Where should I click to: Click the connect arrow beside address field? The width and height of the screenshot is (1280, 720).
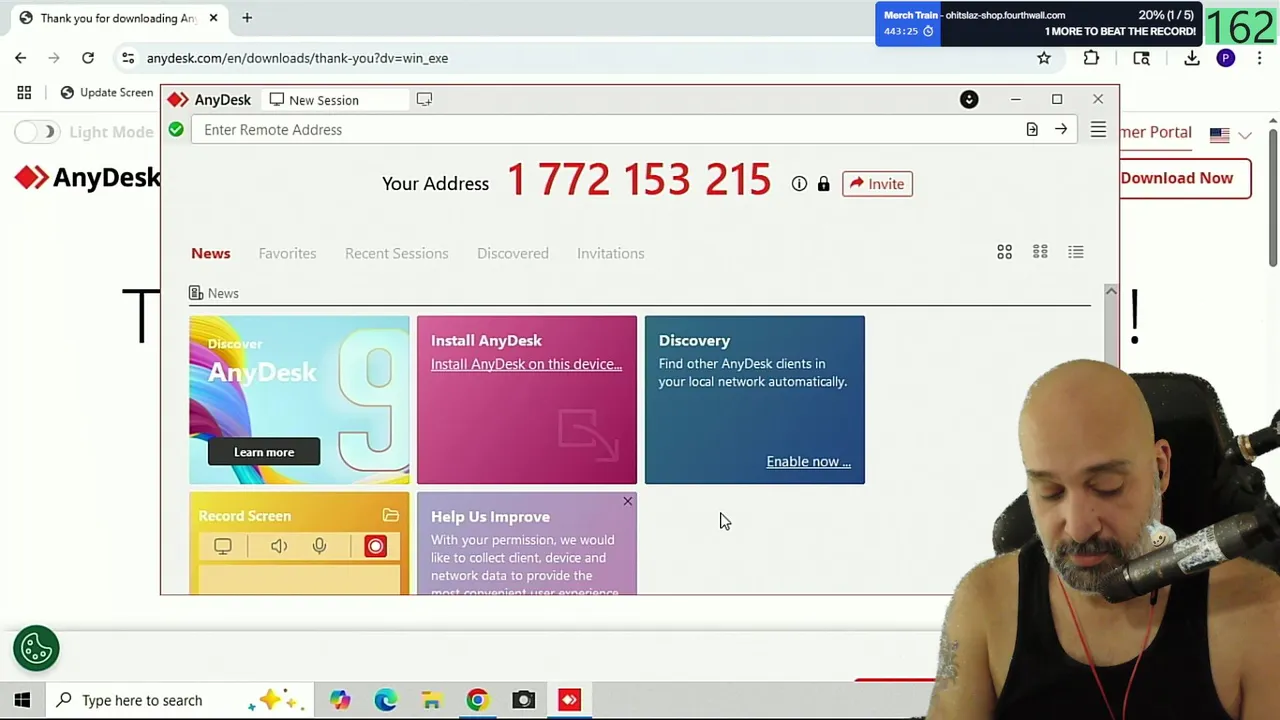(x=1061, y=129)
